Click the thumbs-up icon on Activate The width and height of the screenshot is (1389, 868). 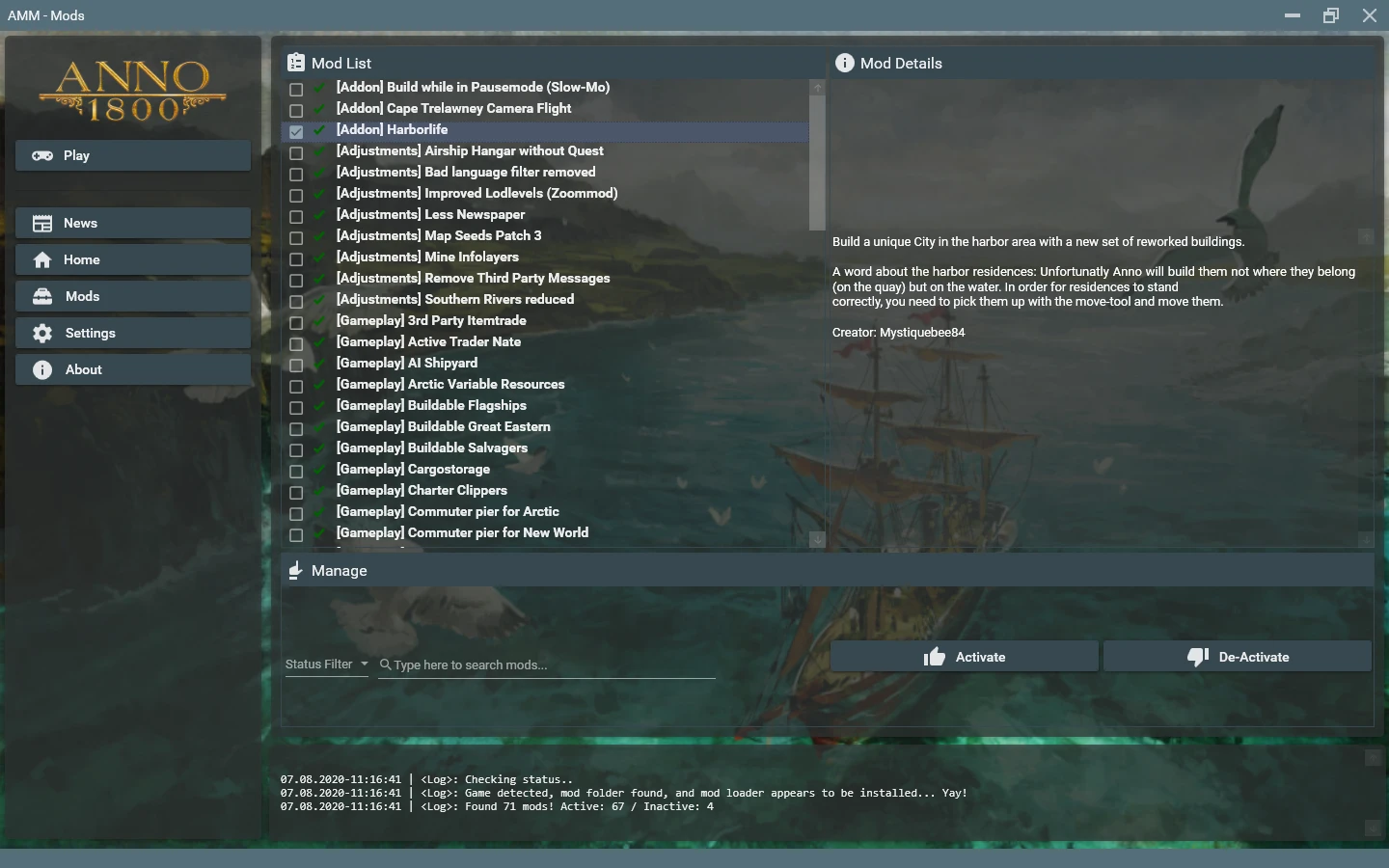click(935, 657)
